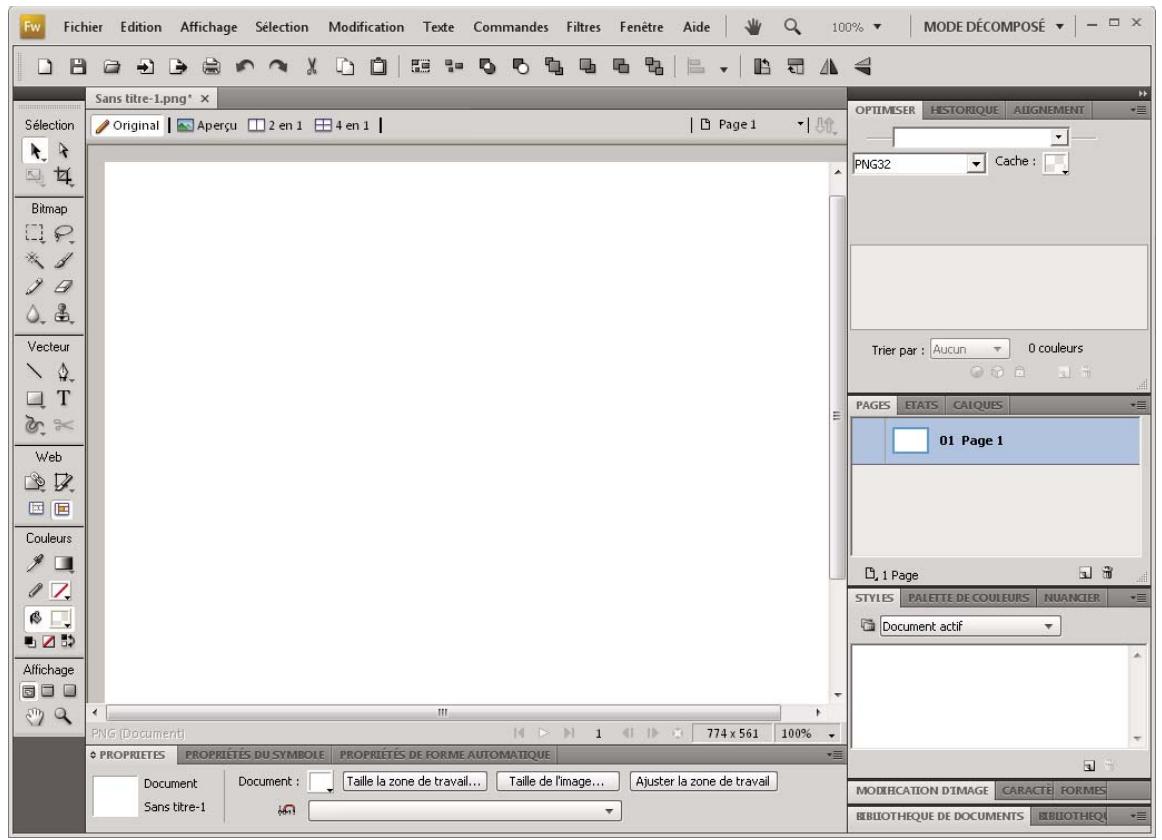
Task: Select the Blur tool
Action: pyautogui.click(x=35, y=314)
